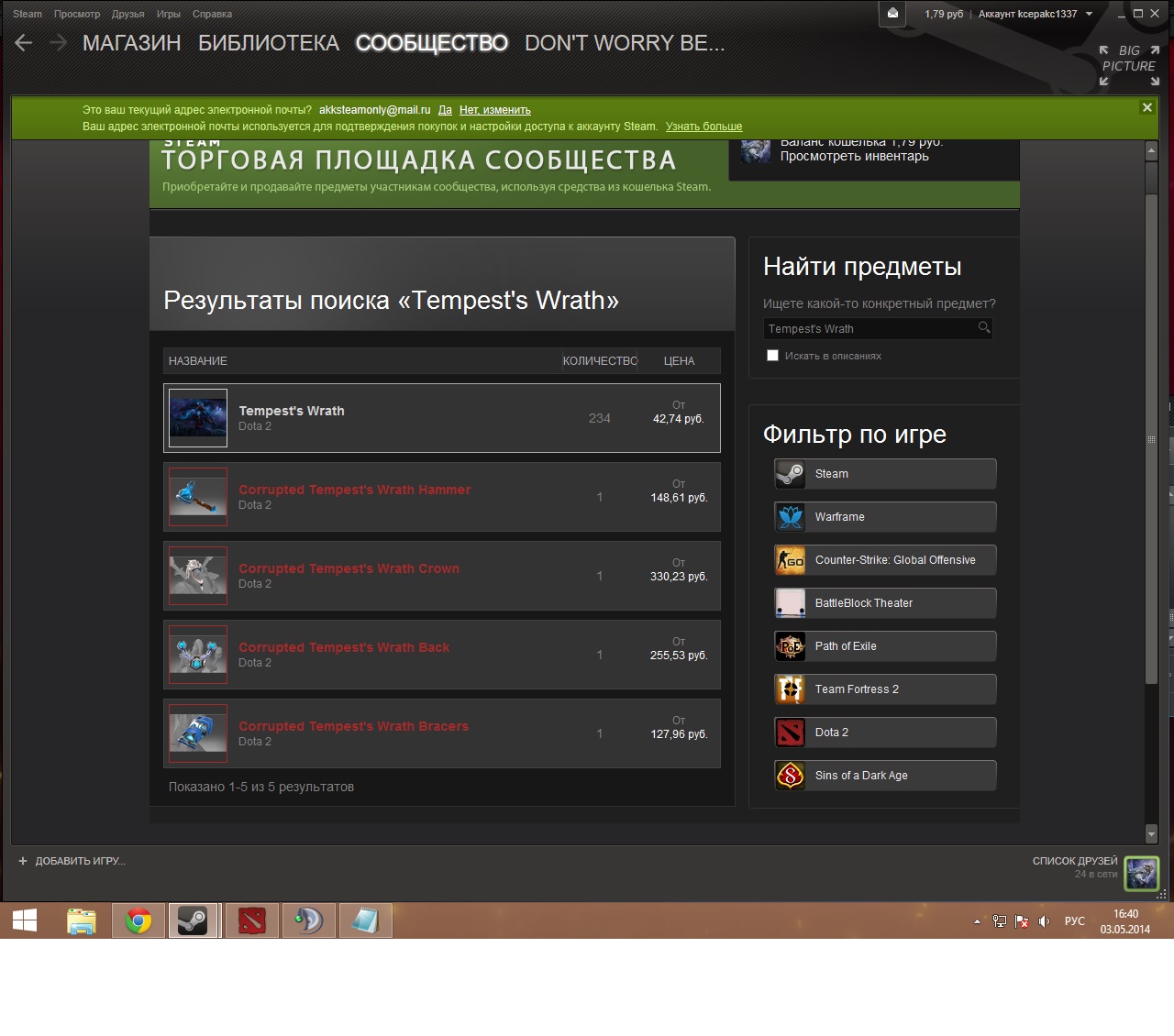Open the friends list avatar icon
Viewport: 1174px width, 1036px height.
(1142, 873)
